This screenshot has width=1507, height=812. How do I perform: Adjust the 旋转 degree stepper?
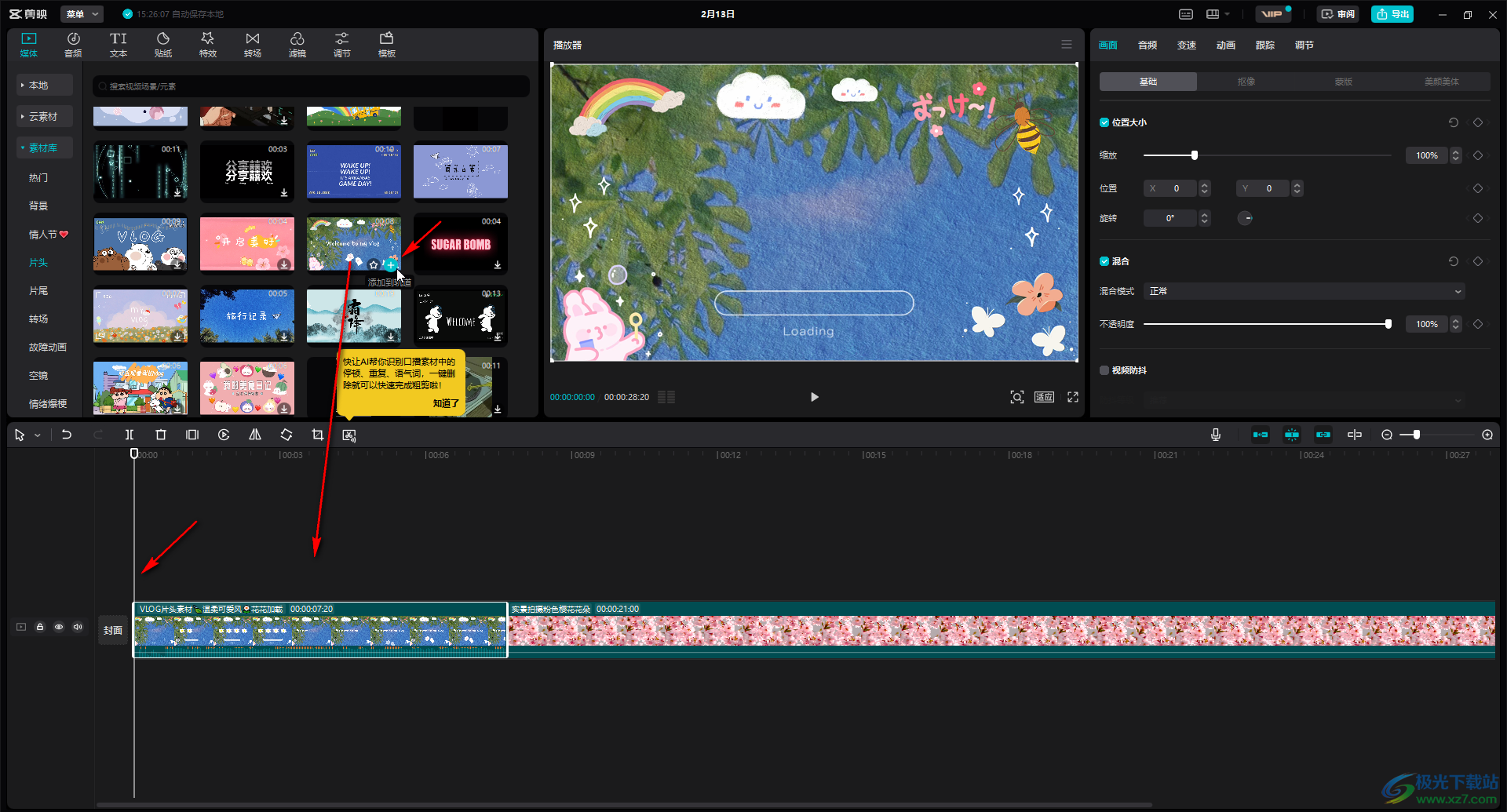[1205, 218]
